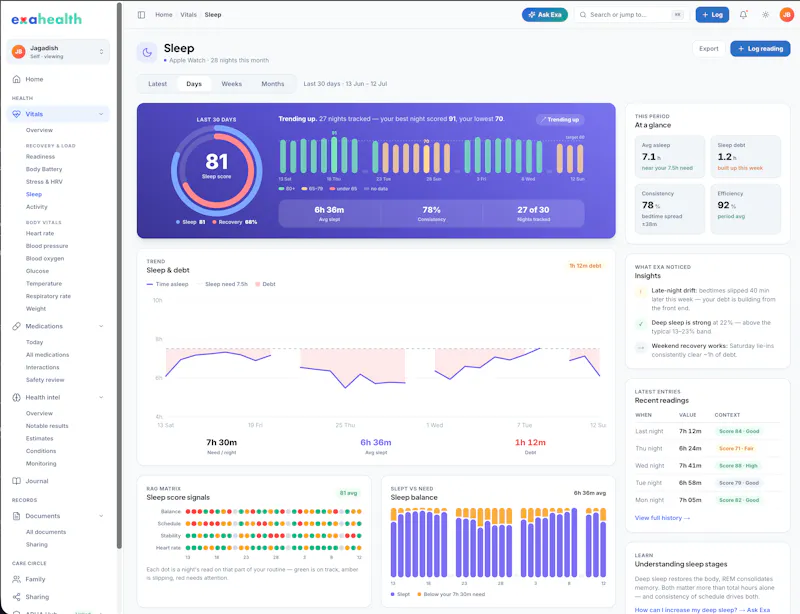Open View full history link
The image size is (800, 614).
click(662, 518)
